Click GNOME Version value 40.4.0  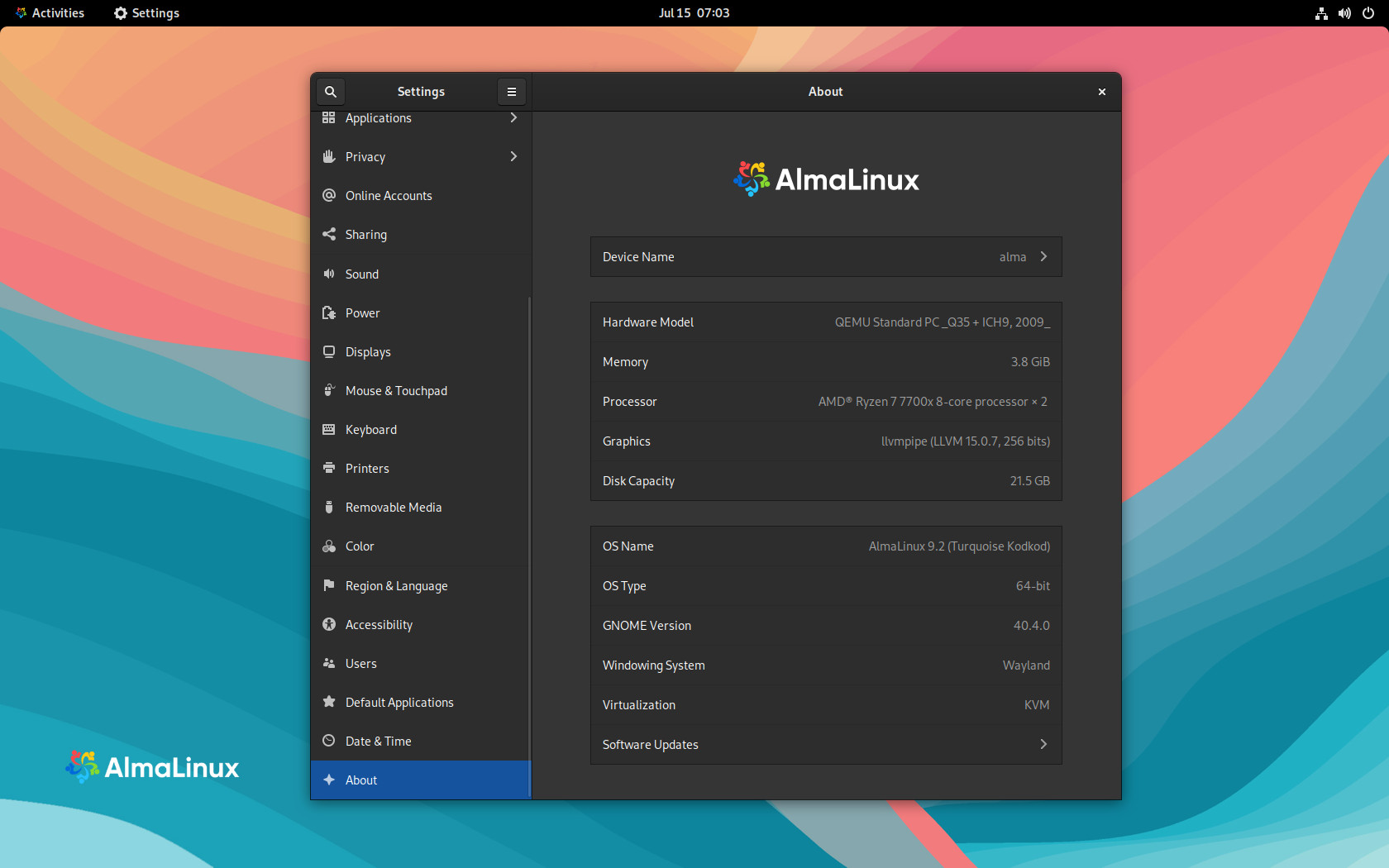pos(1032,626)
